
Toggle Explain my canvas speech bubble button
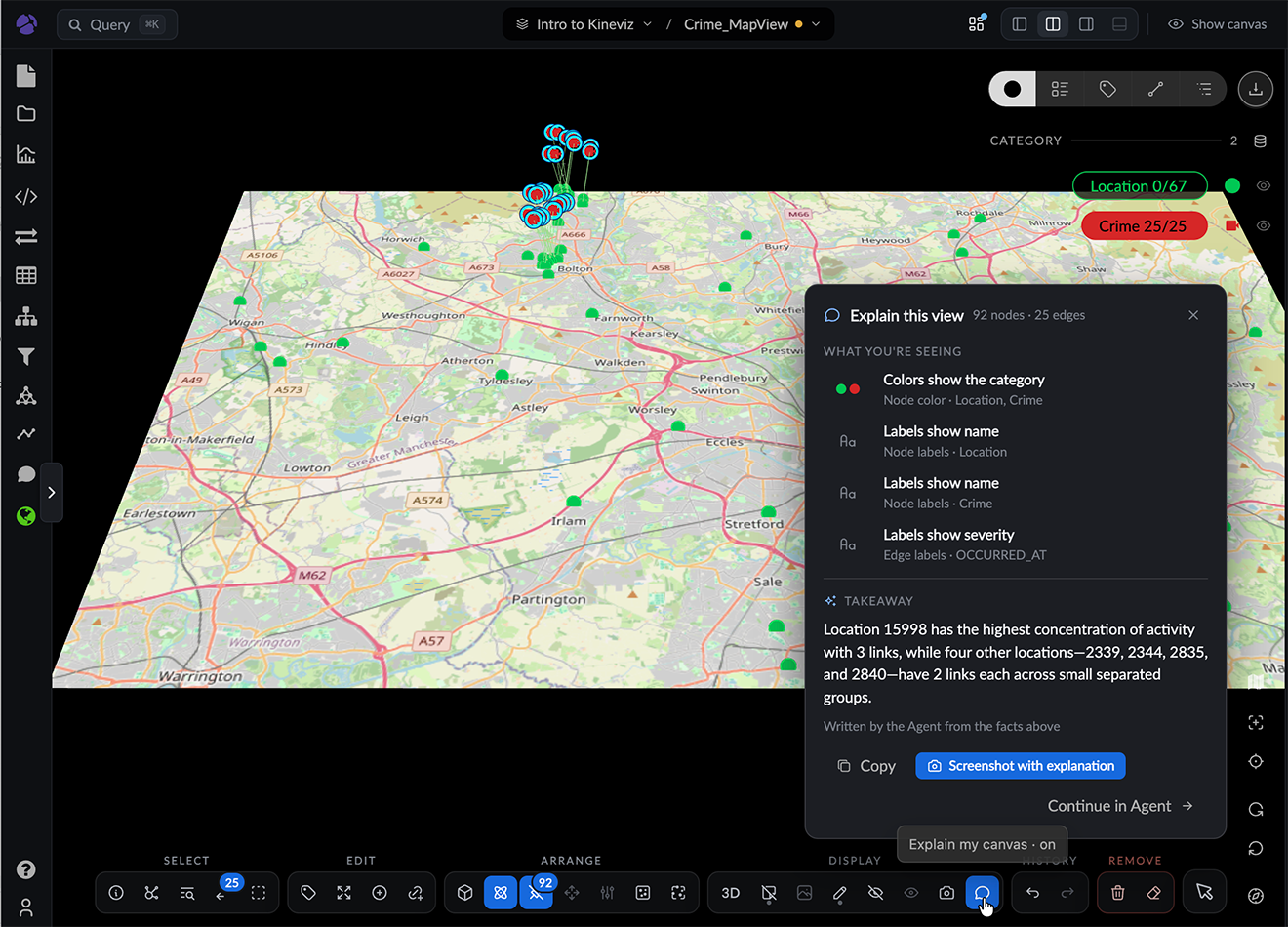(983, 893)
